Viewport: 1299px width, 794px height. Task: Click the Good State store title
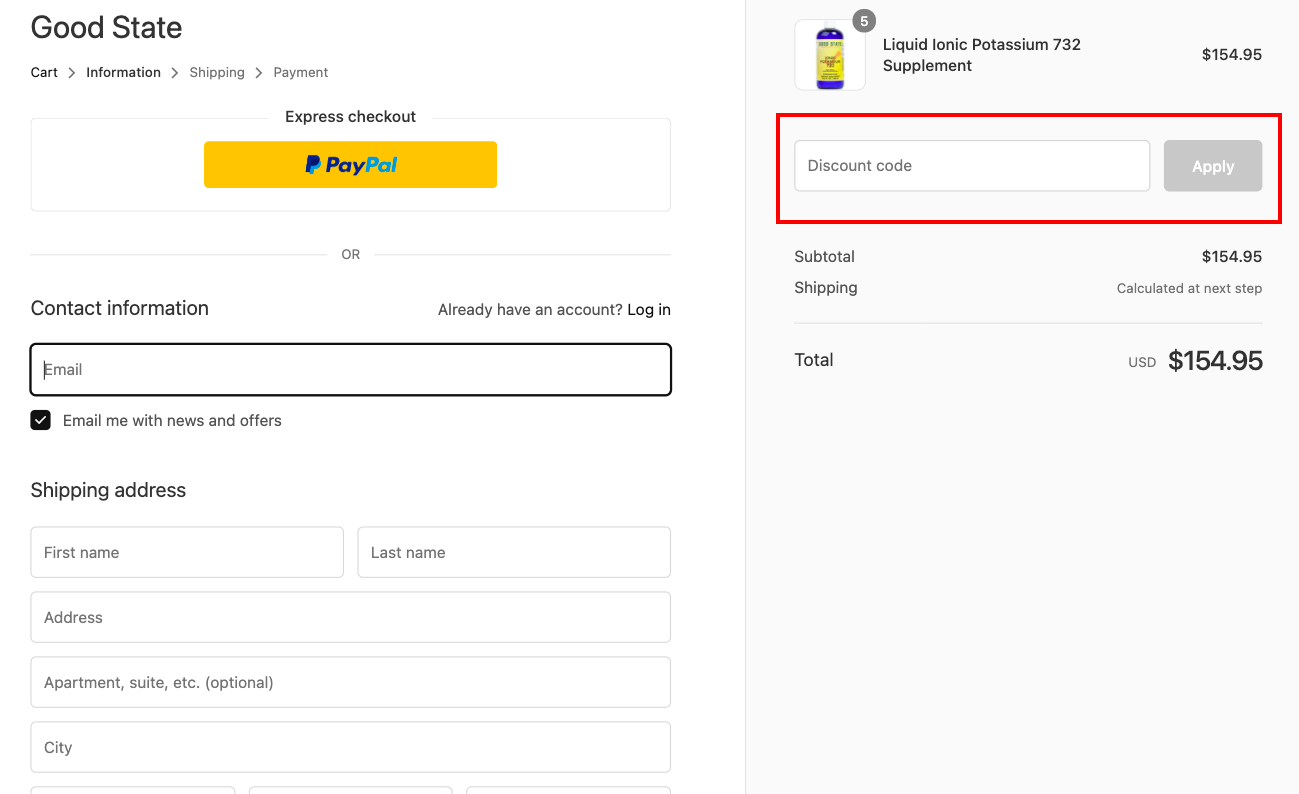coord(106,27)
